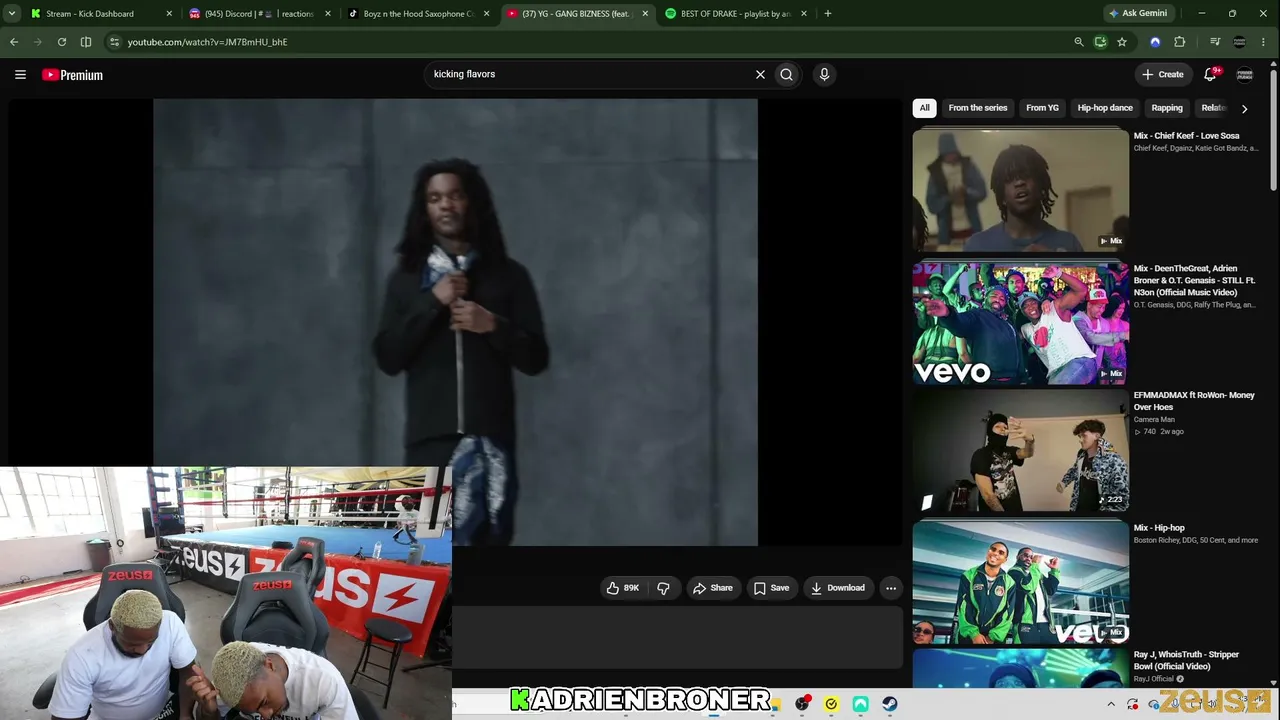Open the browser extensions puzzle icon

(1180, 42)
